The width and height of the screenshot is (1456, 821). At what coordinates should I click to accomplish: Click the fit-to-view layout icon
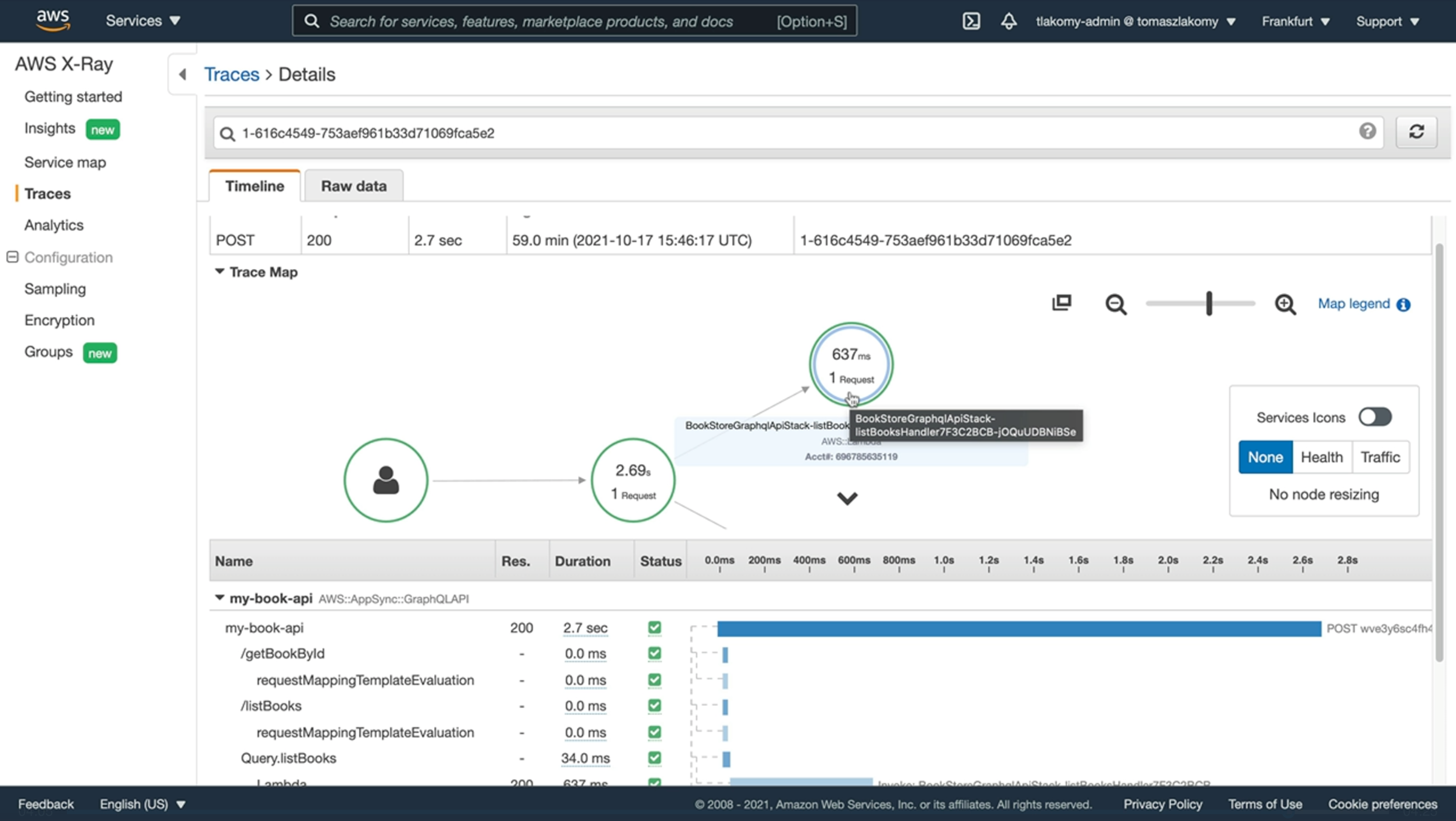click(x=1063, y=303)
